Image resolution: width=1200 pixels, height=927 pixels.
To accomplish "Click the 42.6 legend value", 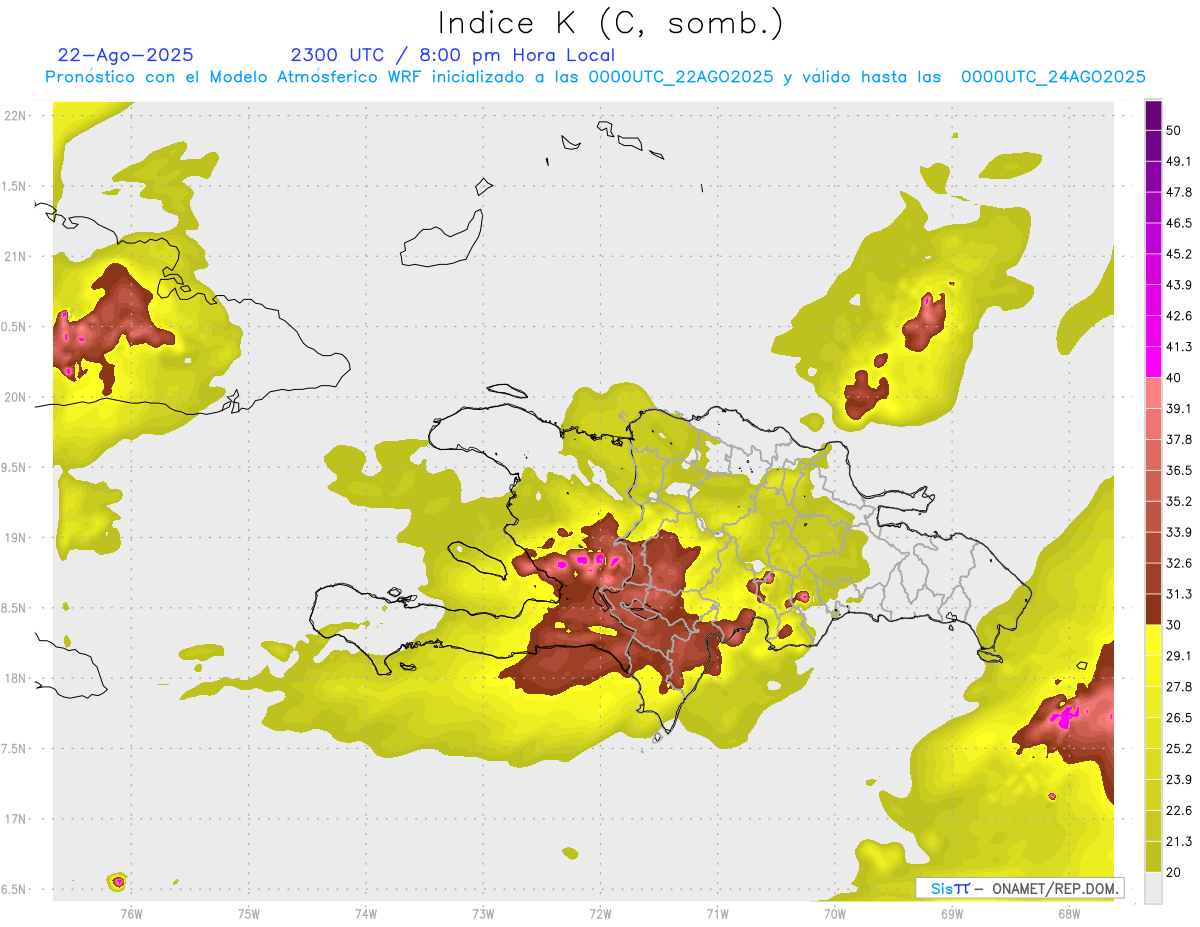I will coord(1180,316).
